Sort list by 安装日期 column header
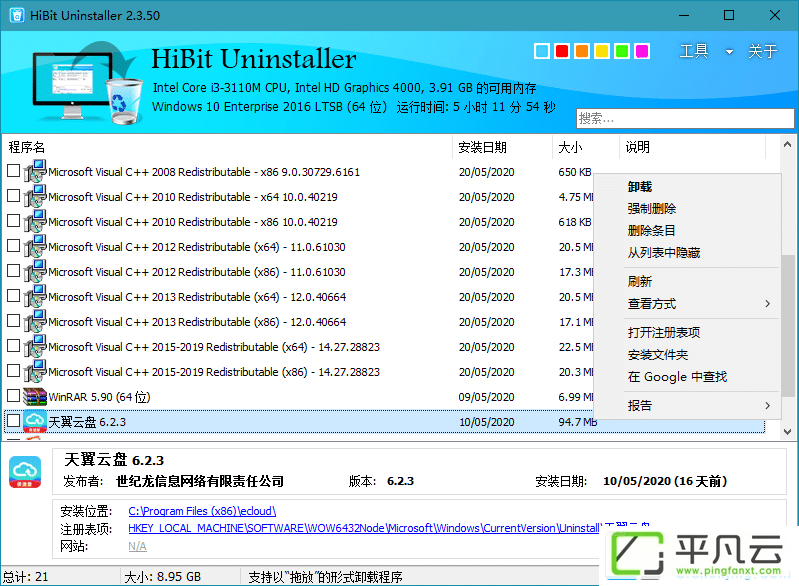This screenshot has width=799, height=586. 502,147
